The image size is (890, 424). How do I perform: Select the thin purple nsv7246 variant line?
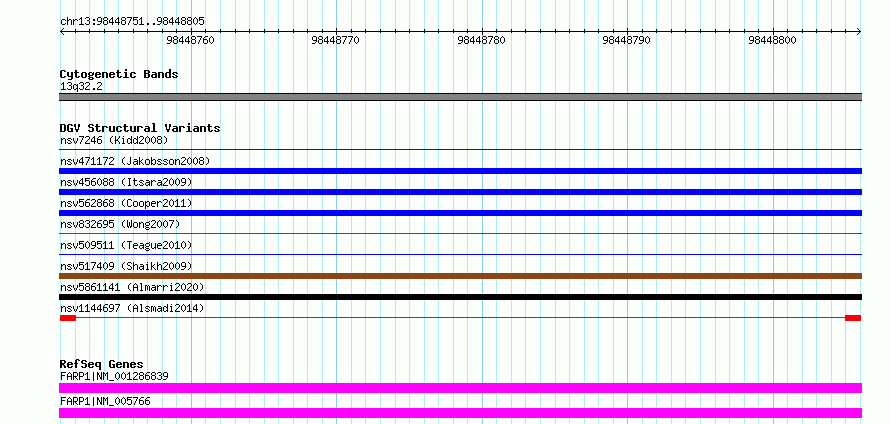click(x=460, y=150)
